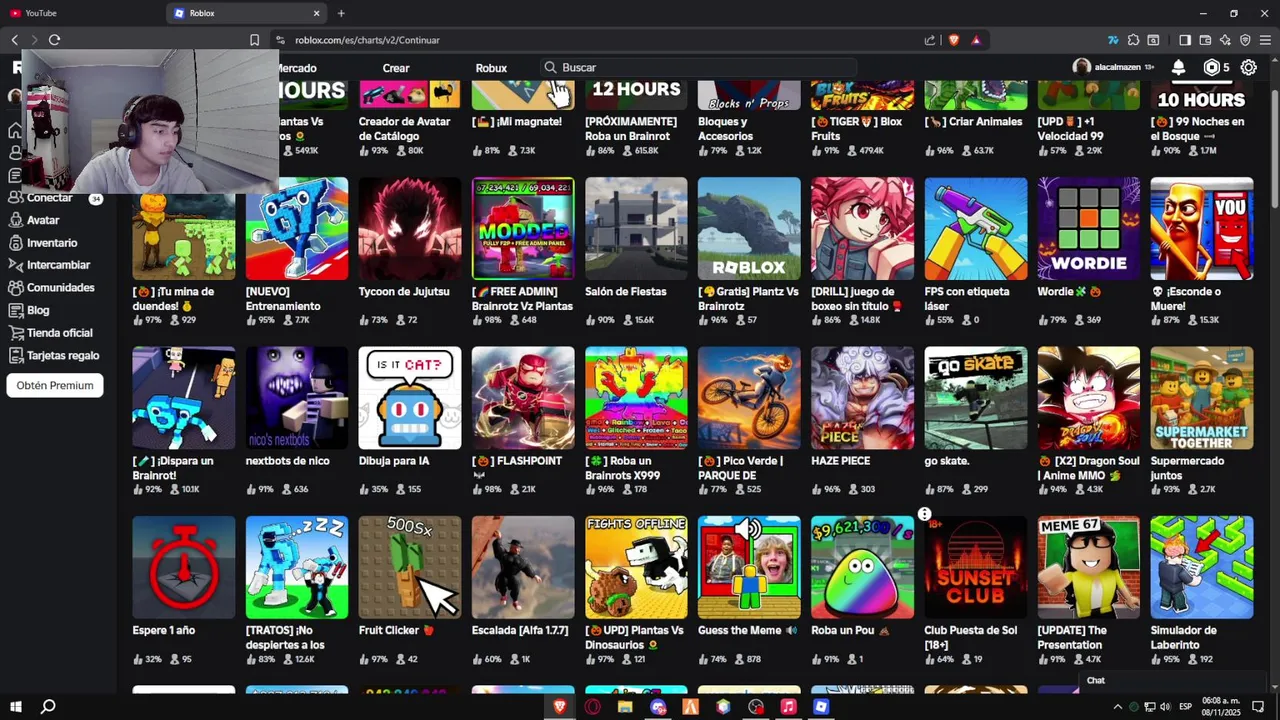Open the Dibuja para IA game

(409, 398)
